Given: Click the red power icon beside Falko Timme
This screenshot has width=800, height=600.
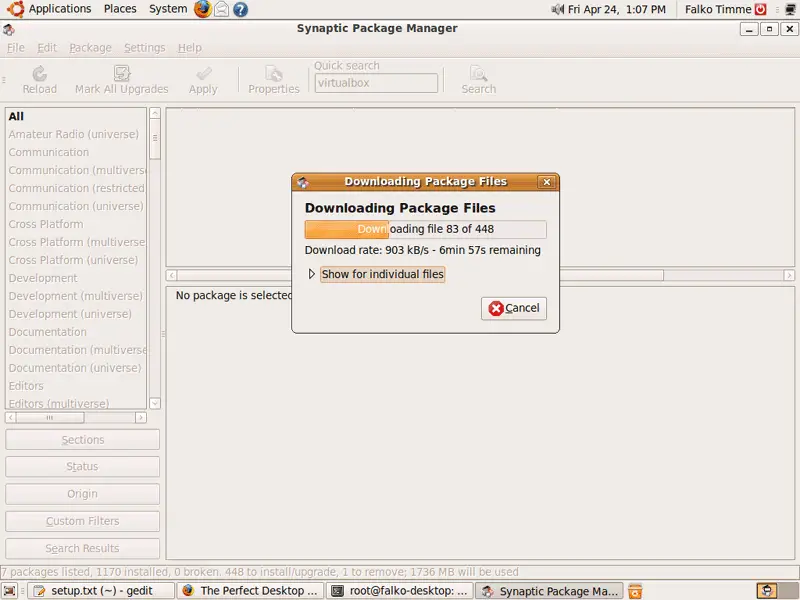Looking at the screenshot, I should point(760,9).
